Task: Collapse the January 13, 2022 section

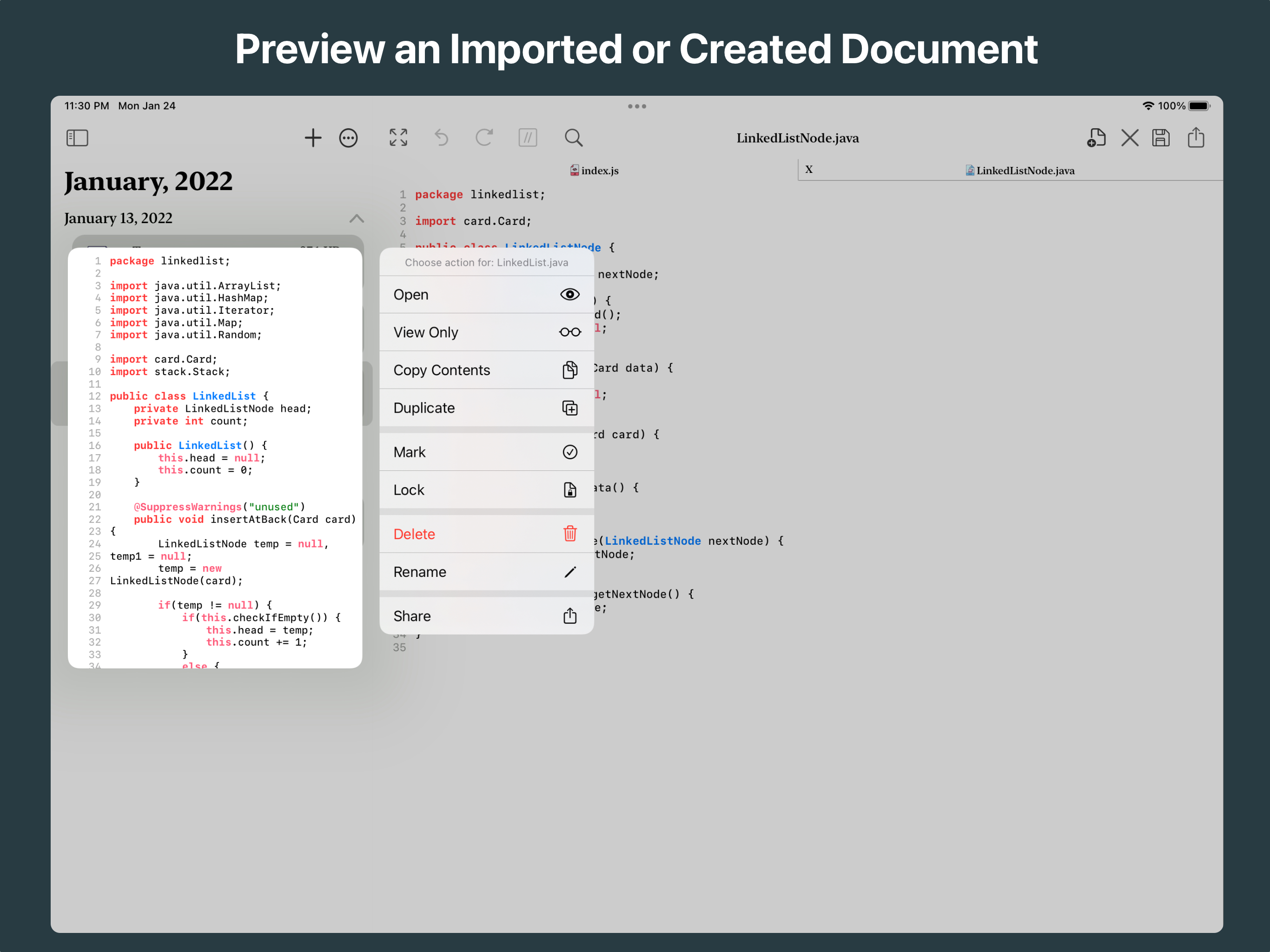Action: [x=357, y=218]
